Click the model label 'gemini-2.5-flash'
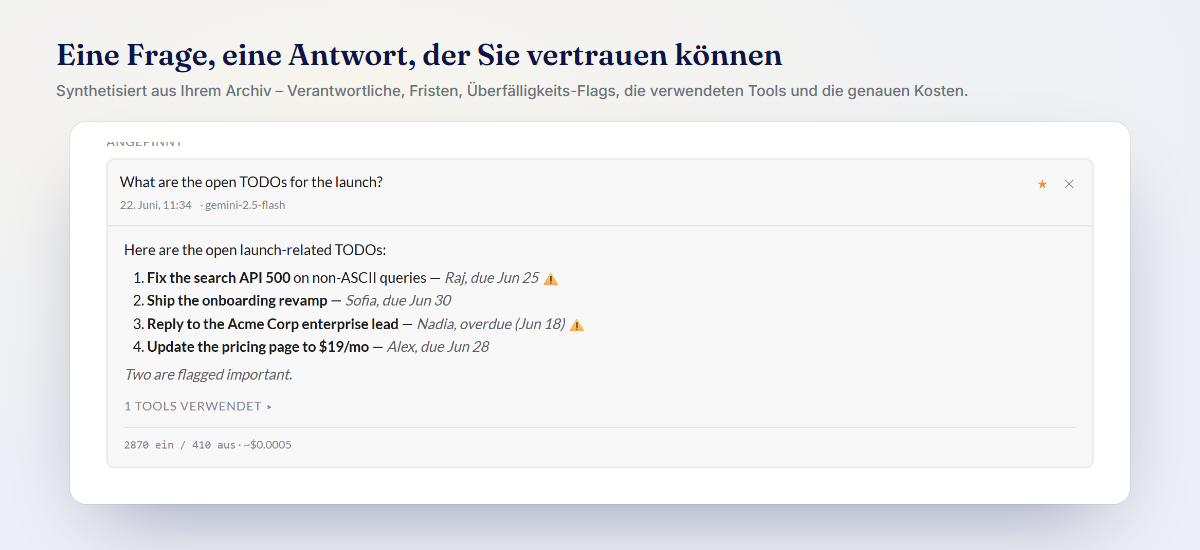The image size is (1200, 550). [245, 205]
